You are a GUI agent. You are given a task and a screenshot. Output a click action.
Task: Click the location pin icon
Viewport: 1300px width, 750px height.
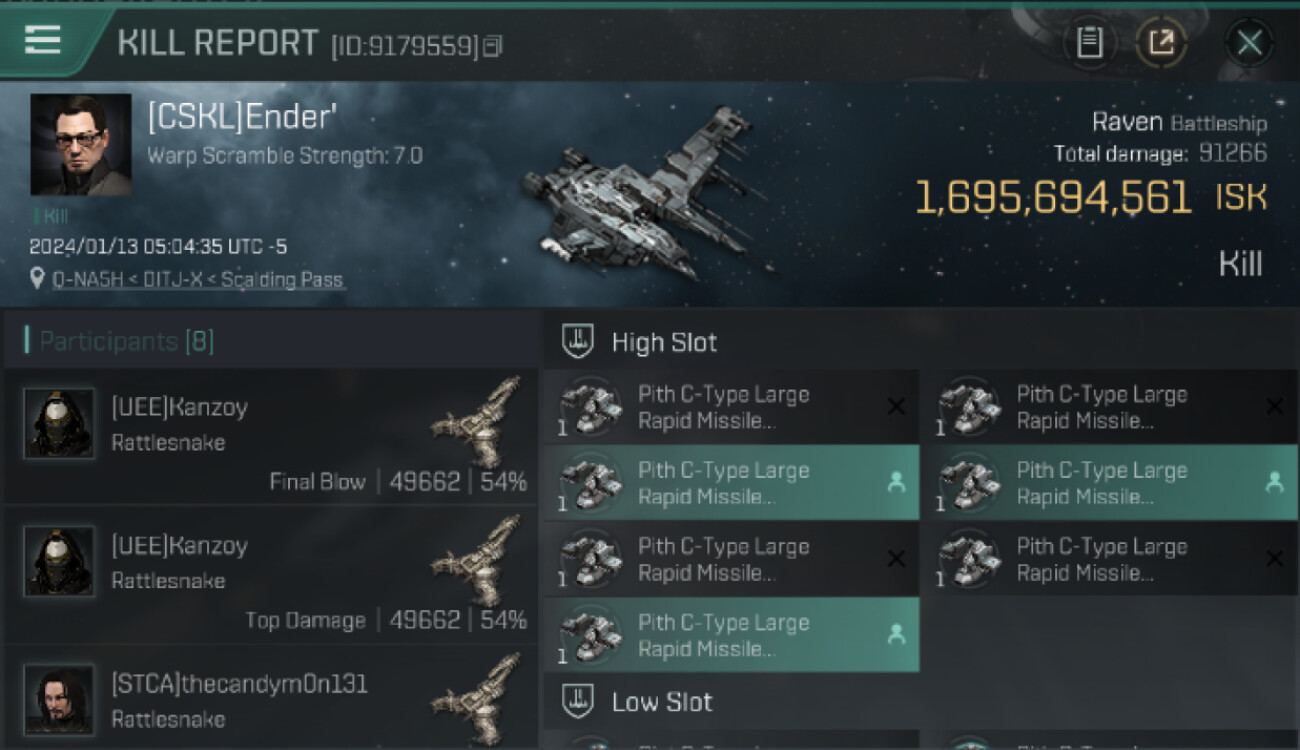click(38, 279)
